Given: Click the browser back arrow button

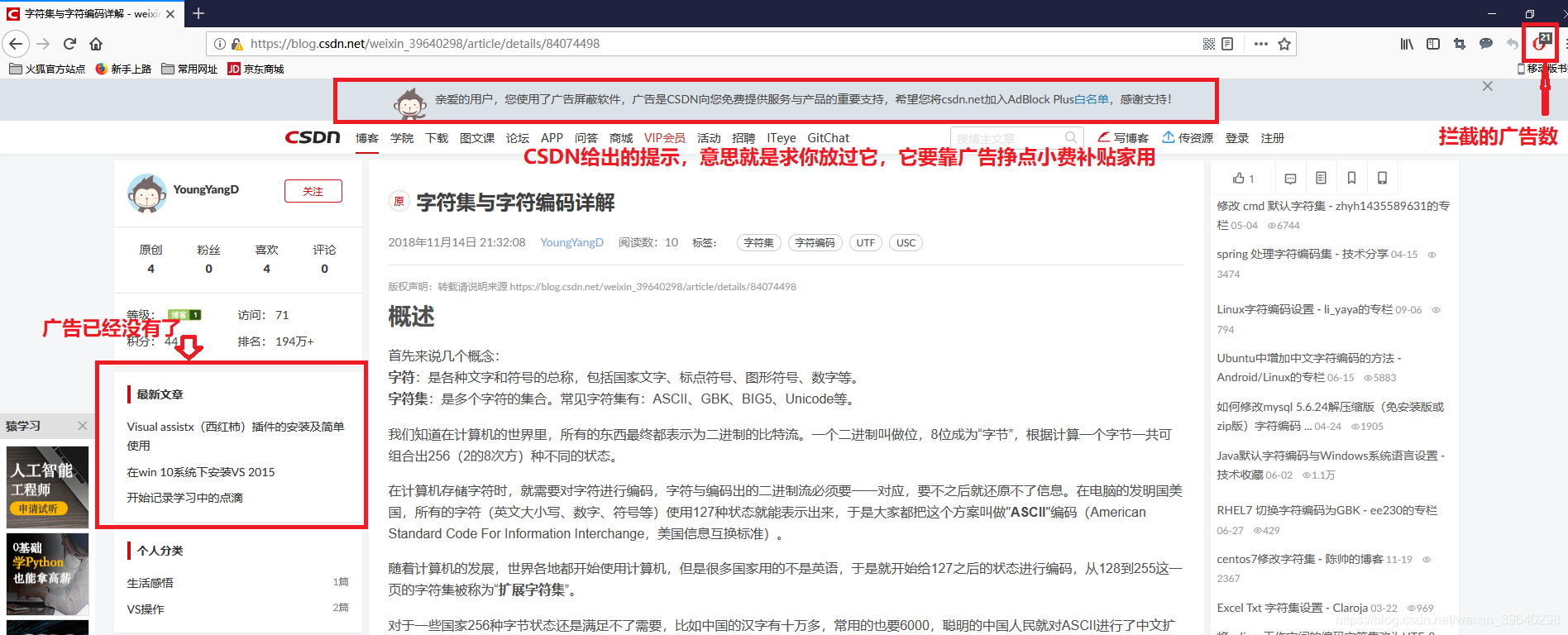Looking at the screenshot, I should [16, 44].
